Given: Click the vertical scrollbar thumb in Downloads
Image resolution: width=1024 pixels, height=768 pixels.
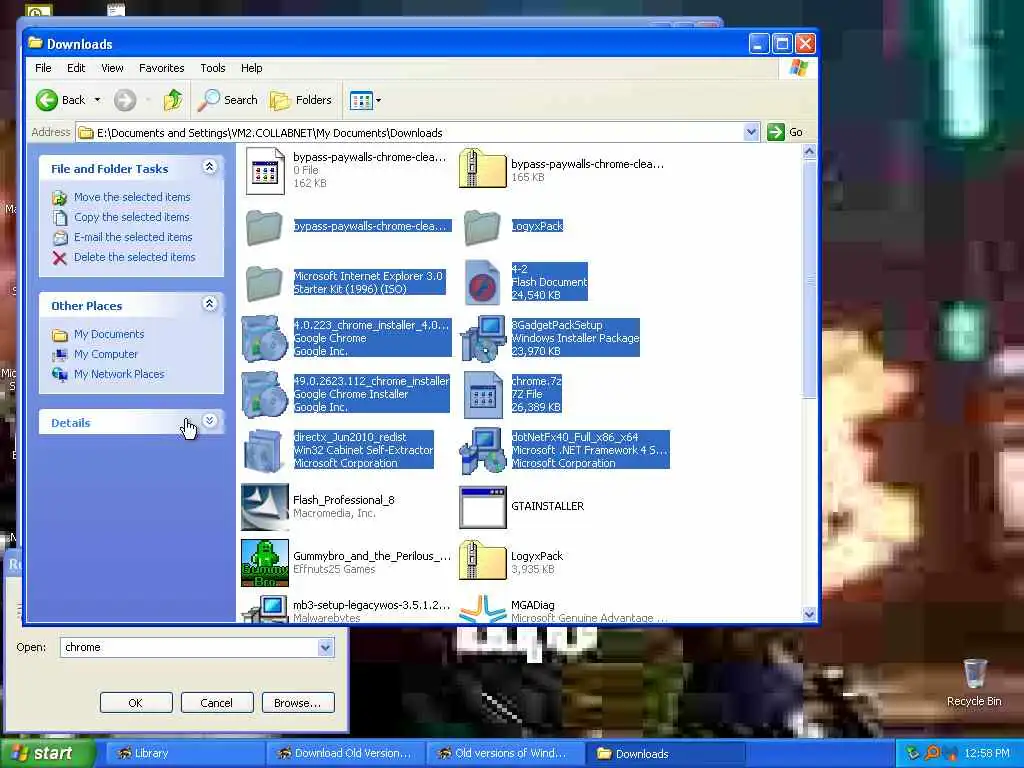Looking at the screenshot, I should tap(809, 280).
